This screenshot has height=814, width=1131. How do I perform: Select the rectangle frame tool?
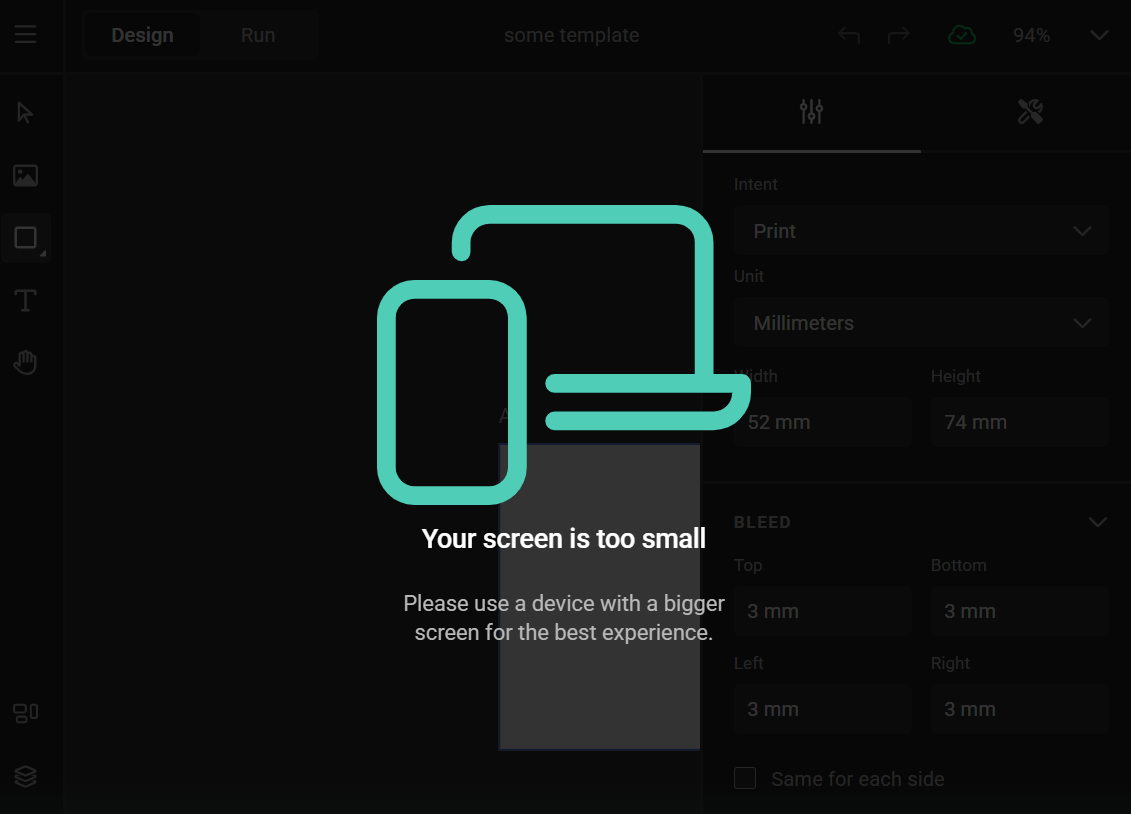pos(25,238)
